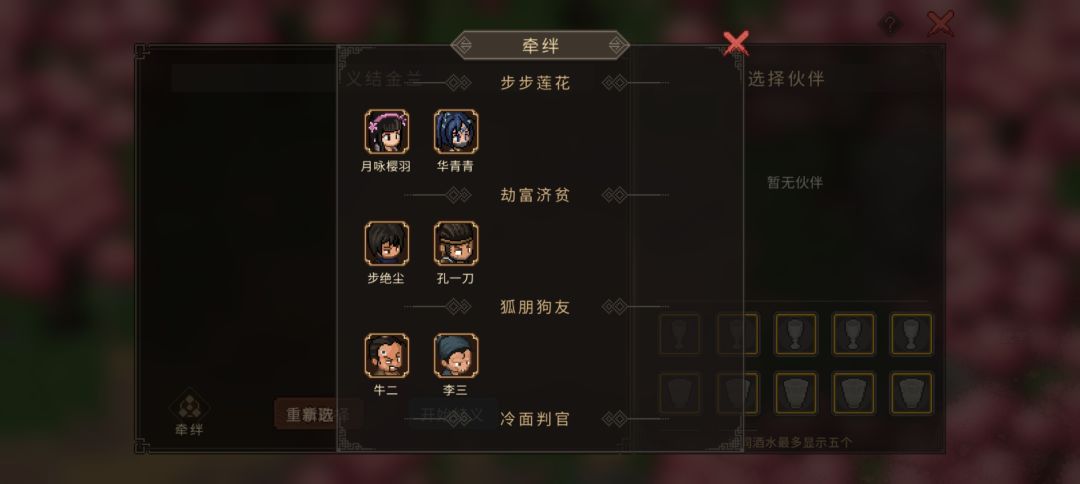The width and height of the screenshot is (1080, 484).
Task: Close the background panel with top-right X
Action: [x=940, y=23]
